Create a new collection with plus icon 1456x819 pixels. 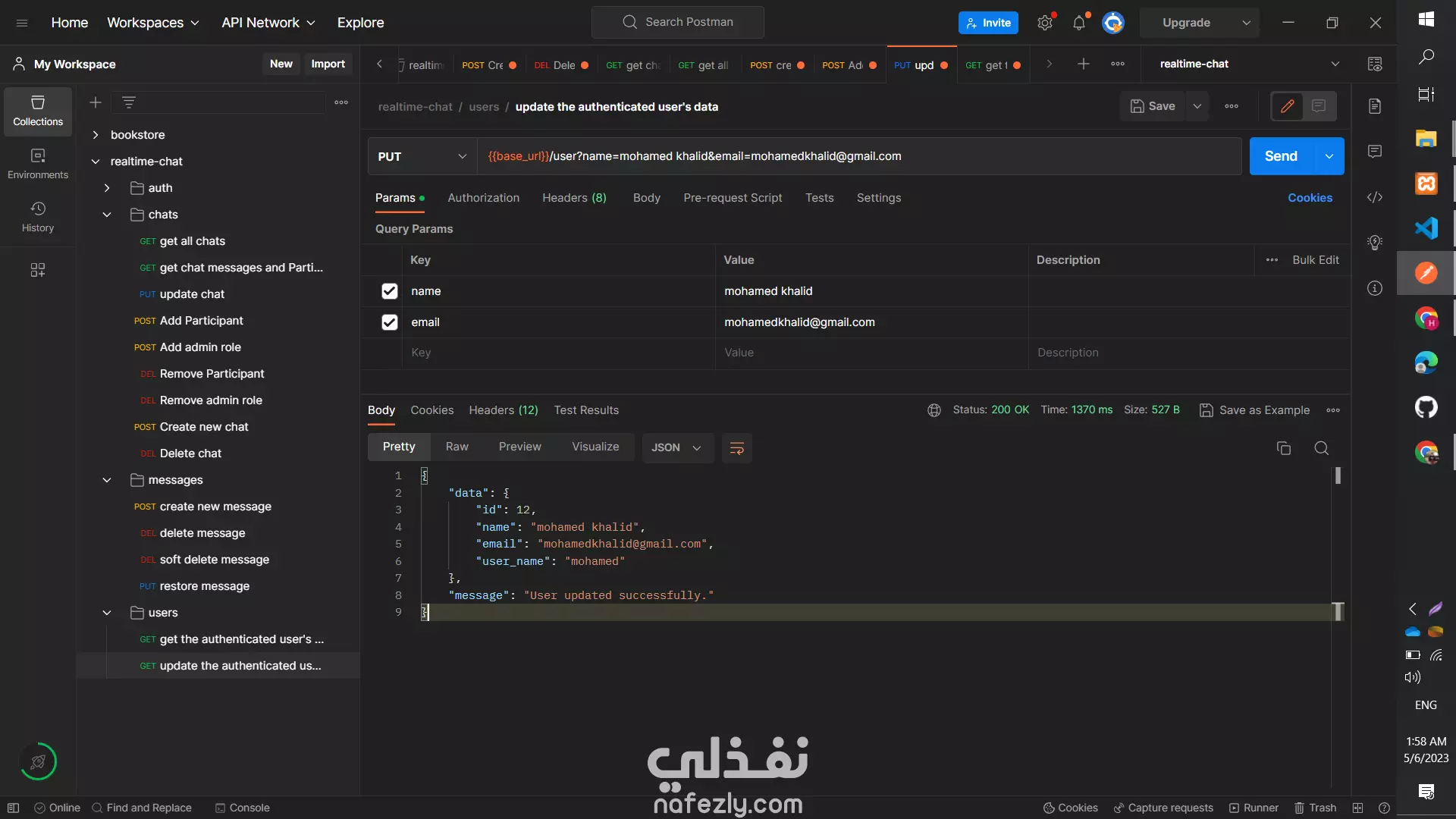pos(96,102)
